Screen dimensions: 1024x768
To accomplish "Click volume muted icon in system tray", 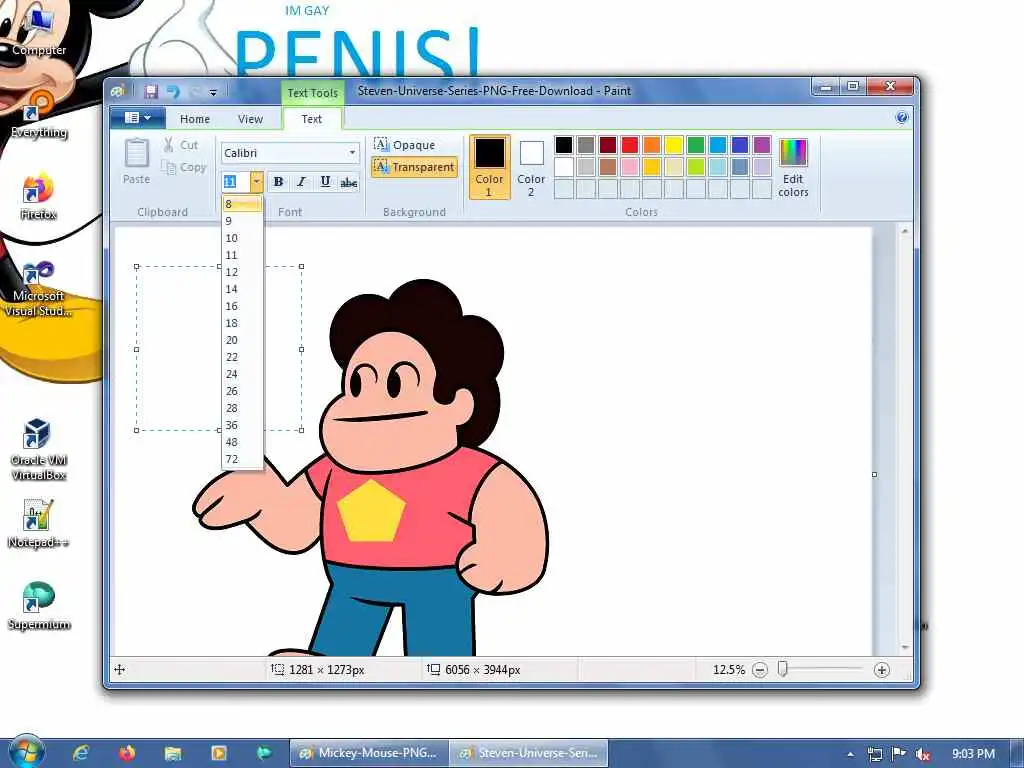I will coord(923,754).
